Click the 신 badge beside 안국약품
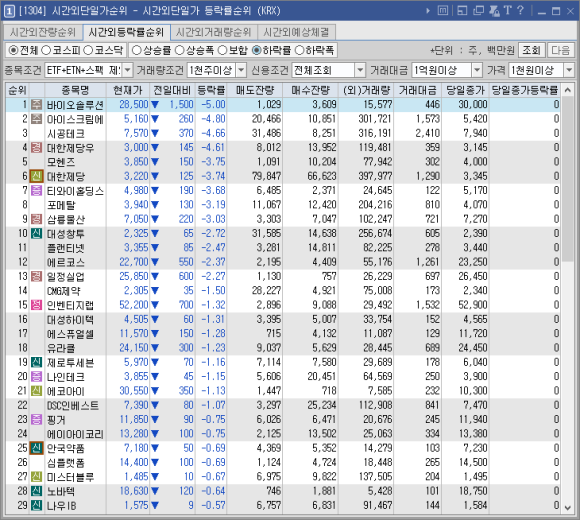580x520 pixels. [36, 448]
